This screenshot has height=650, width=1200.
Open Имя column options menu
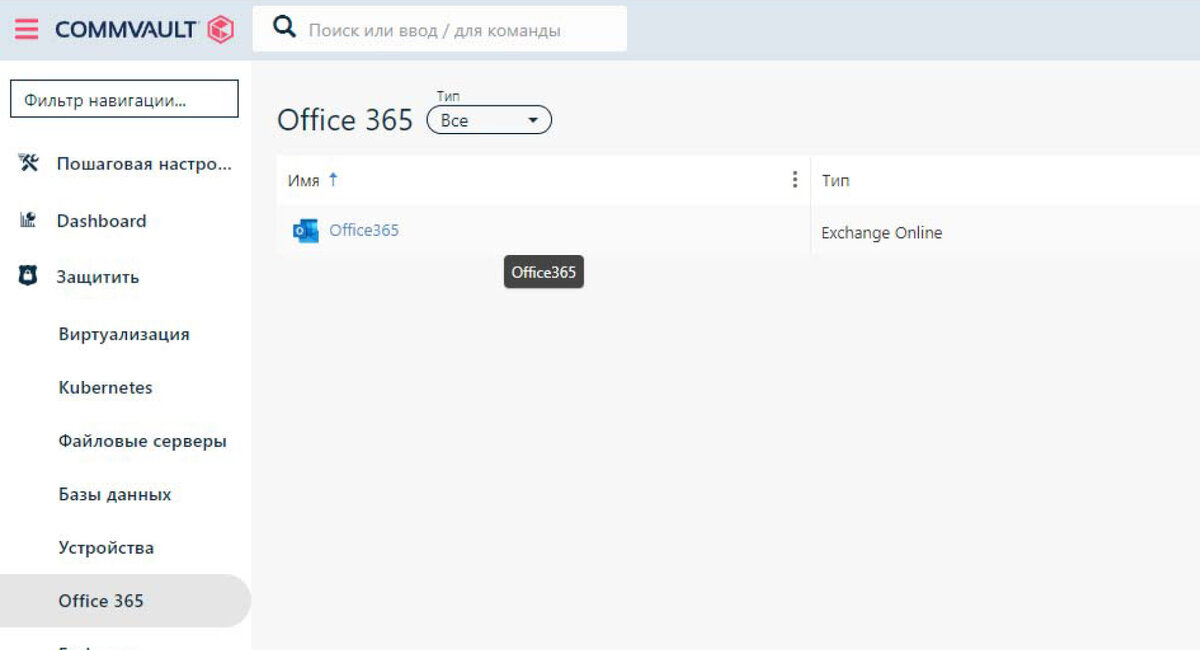(x=795, y=179)
